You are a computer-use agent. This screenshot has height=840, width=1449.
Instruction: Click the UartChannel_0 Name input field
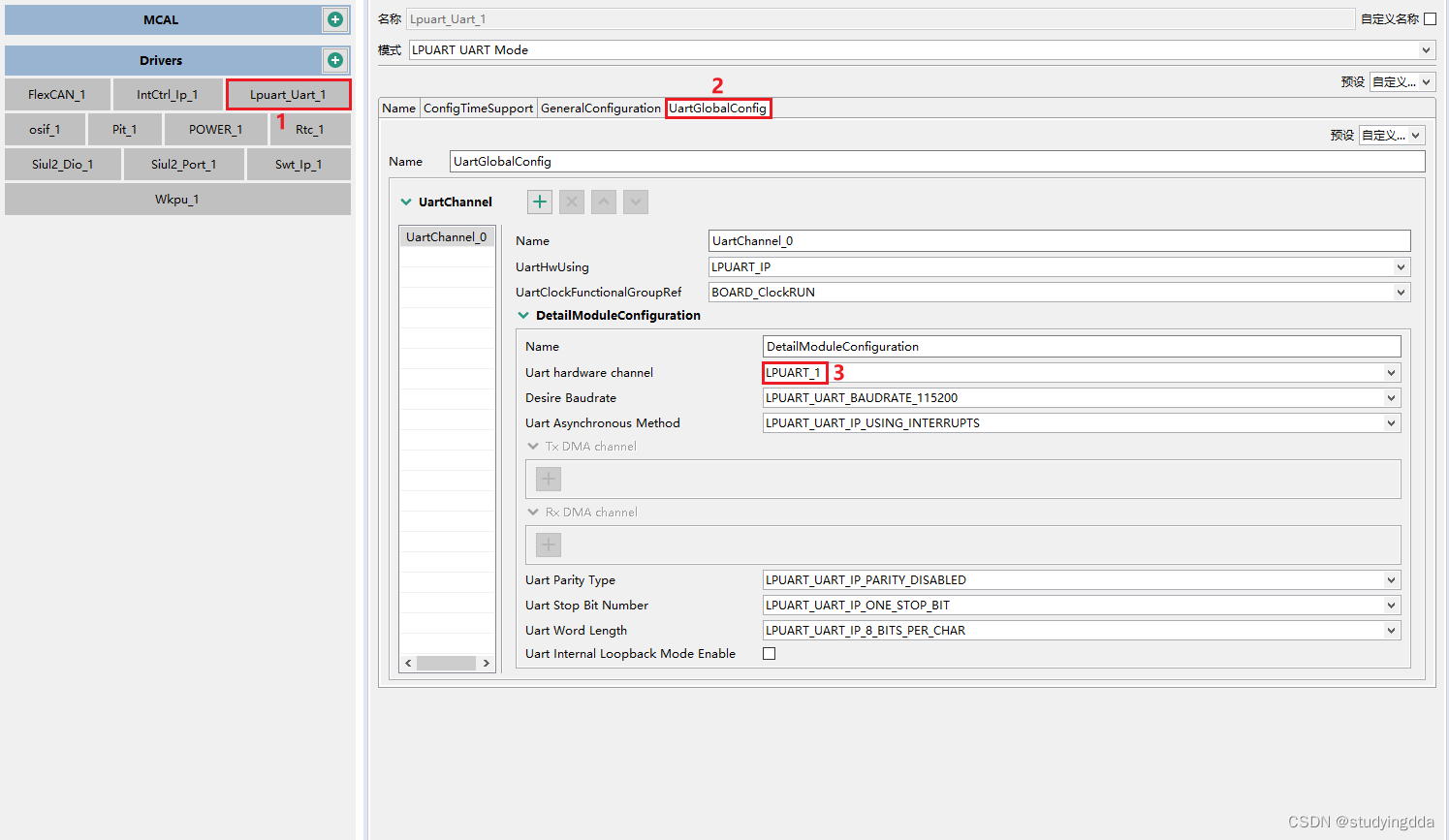click(x=1059, y=241)
